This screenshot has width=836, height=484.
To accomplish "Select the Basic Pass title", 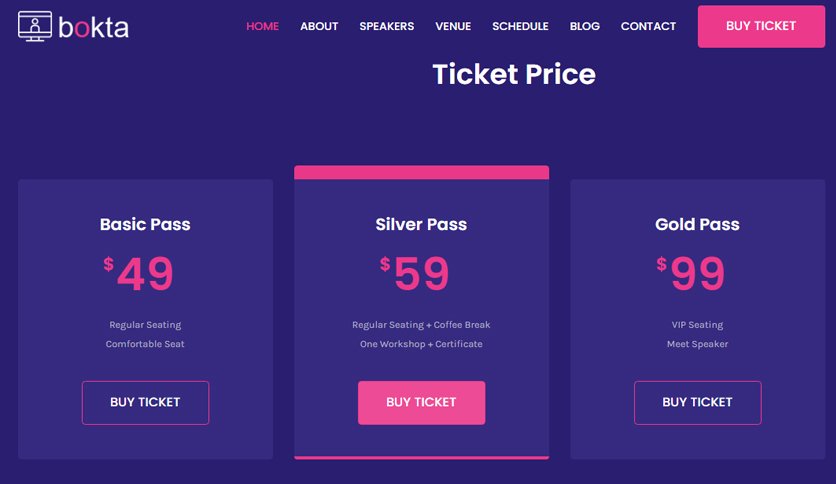I will (145, 224).
